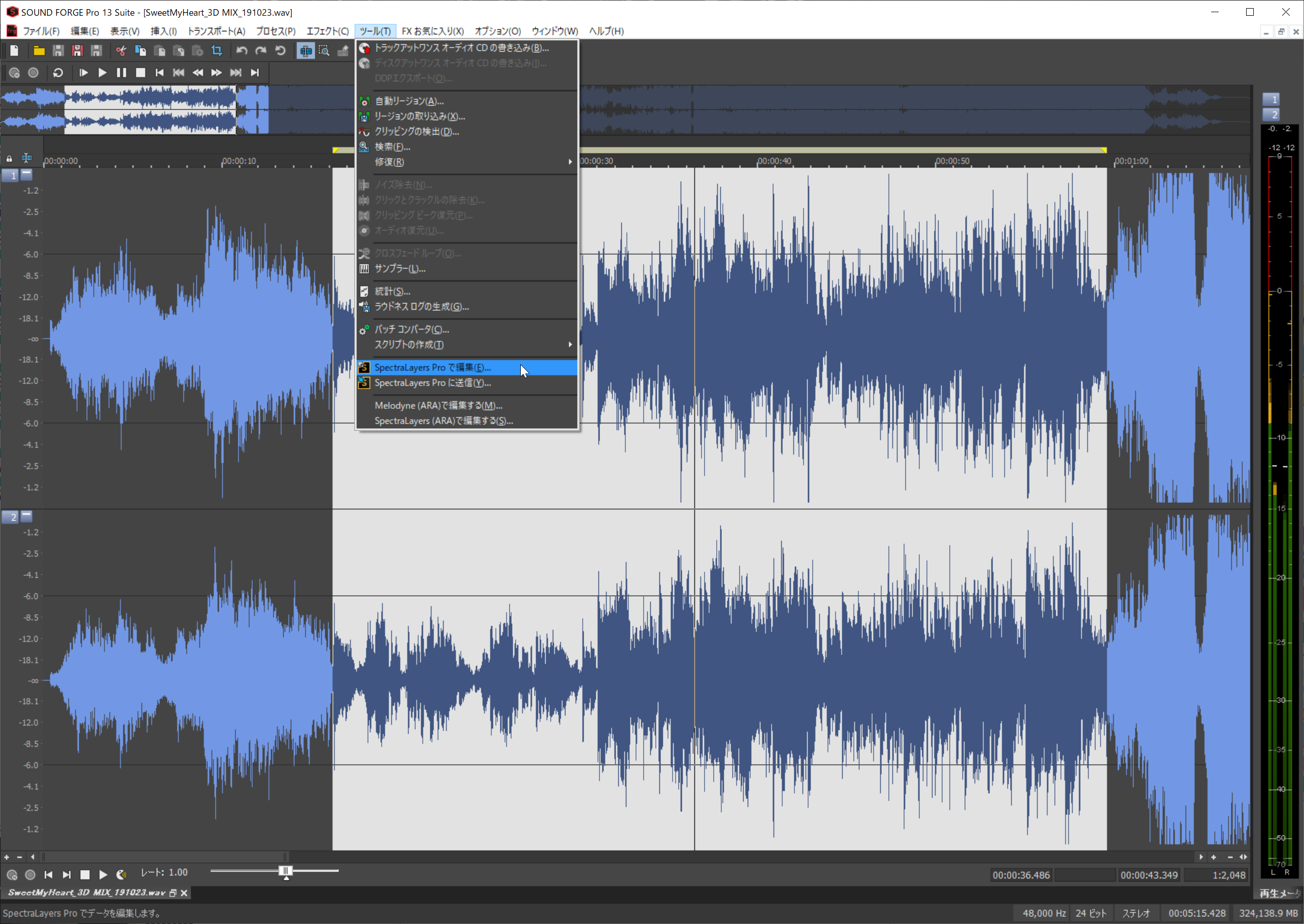Click the Play button in the top transport bar
Screen dimensions: 1304x924
coord(103,73)
